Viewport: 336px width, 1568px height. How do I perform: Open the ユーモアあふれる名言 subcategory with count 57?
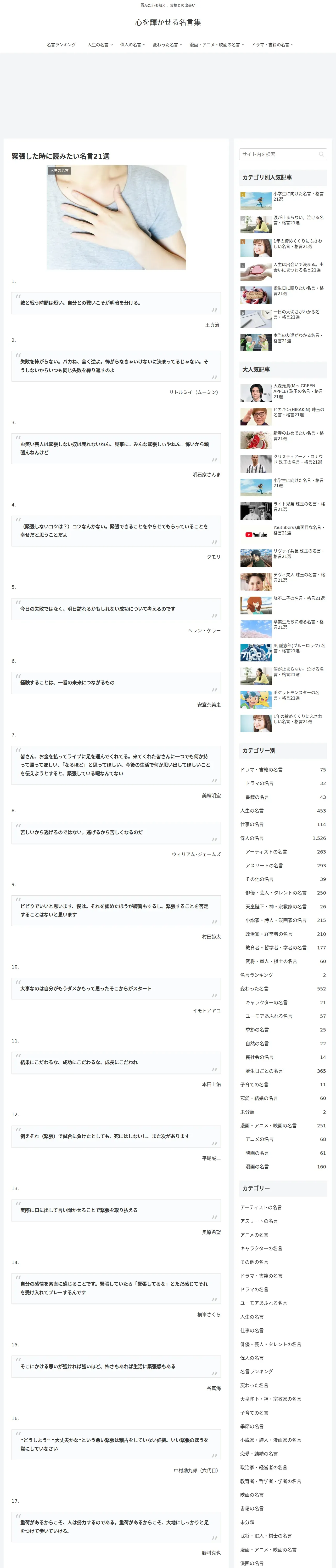coord(285,1016)
